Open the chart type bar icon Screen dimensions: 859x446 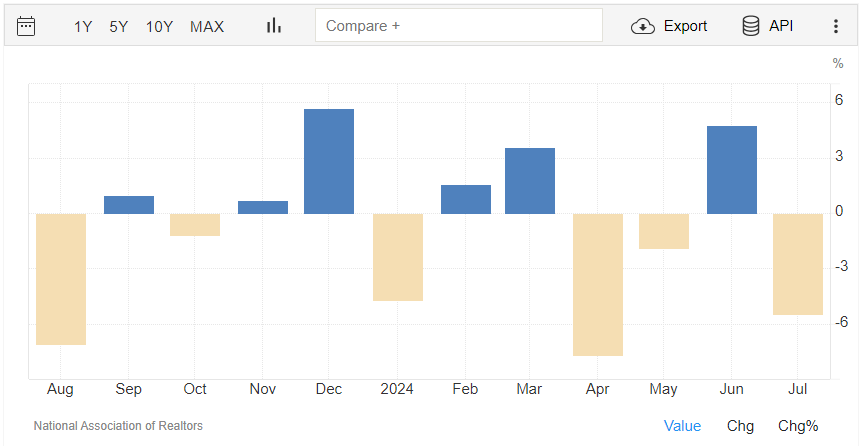(273, 26)
